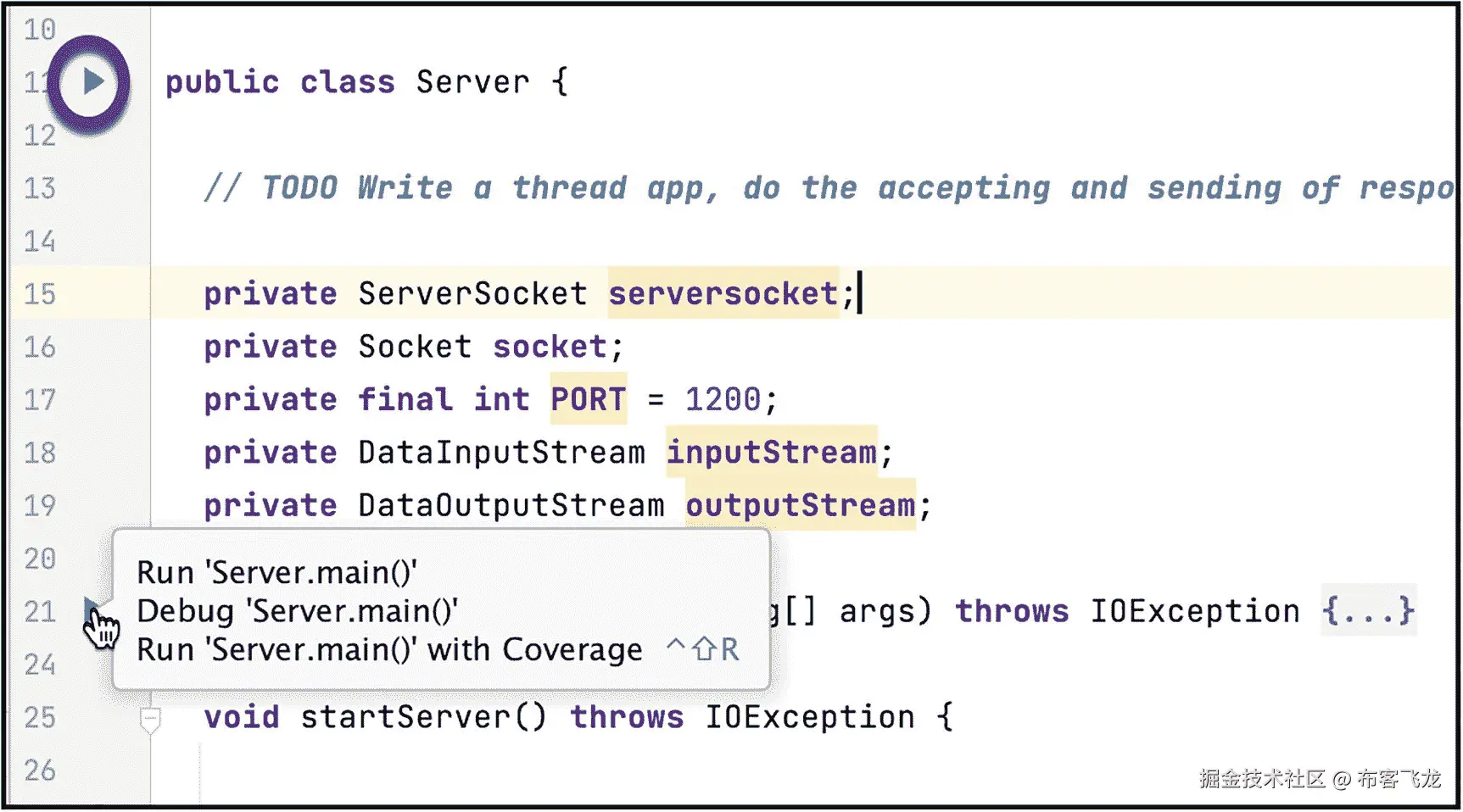
Task: Expand the folded {...} main method body
Action: (x=1368, y=611)
